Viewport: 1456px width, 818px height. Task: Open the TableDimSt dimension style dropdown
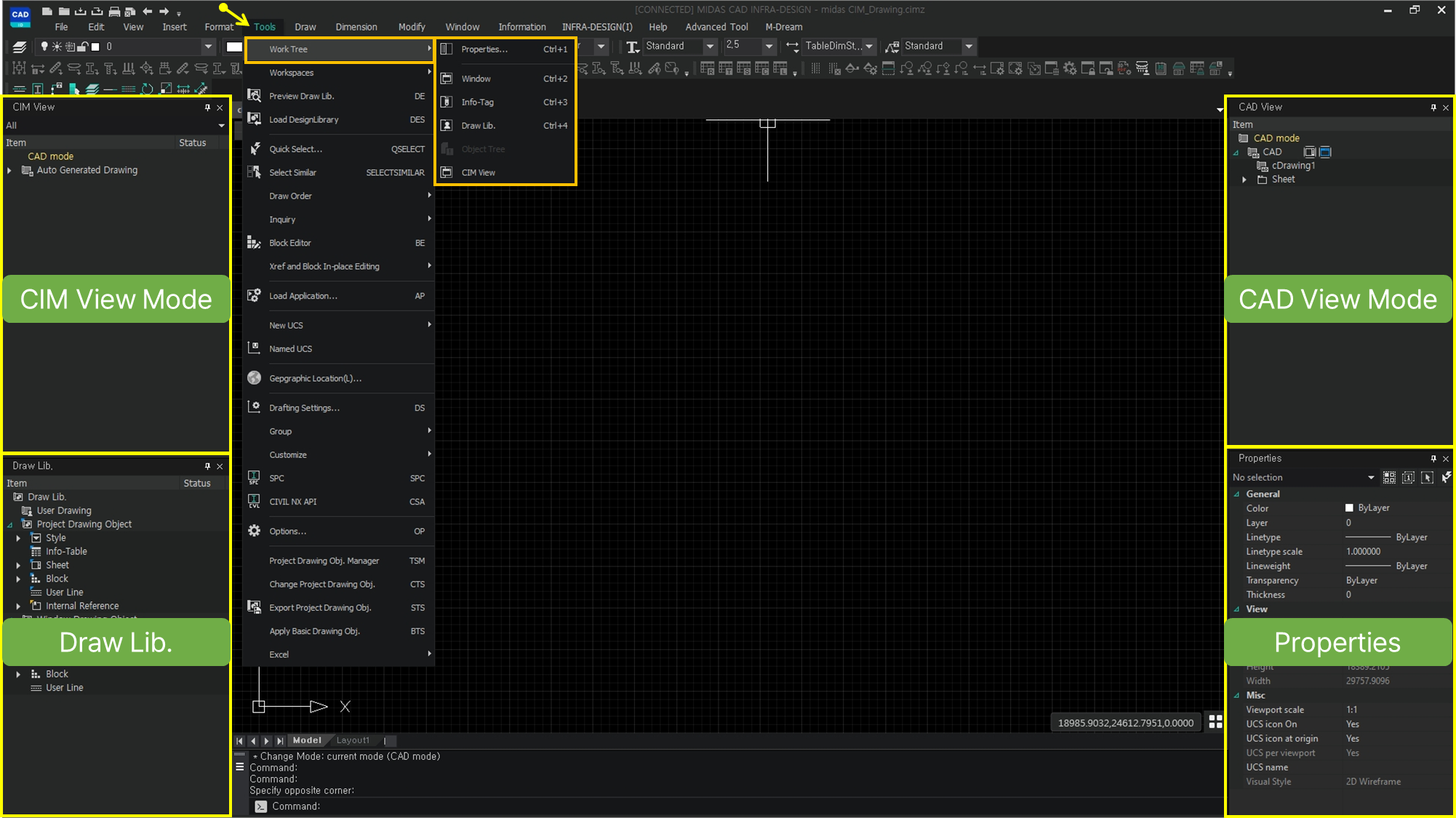[x=869, y=47]
